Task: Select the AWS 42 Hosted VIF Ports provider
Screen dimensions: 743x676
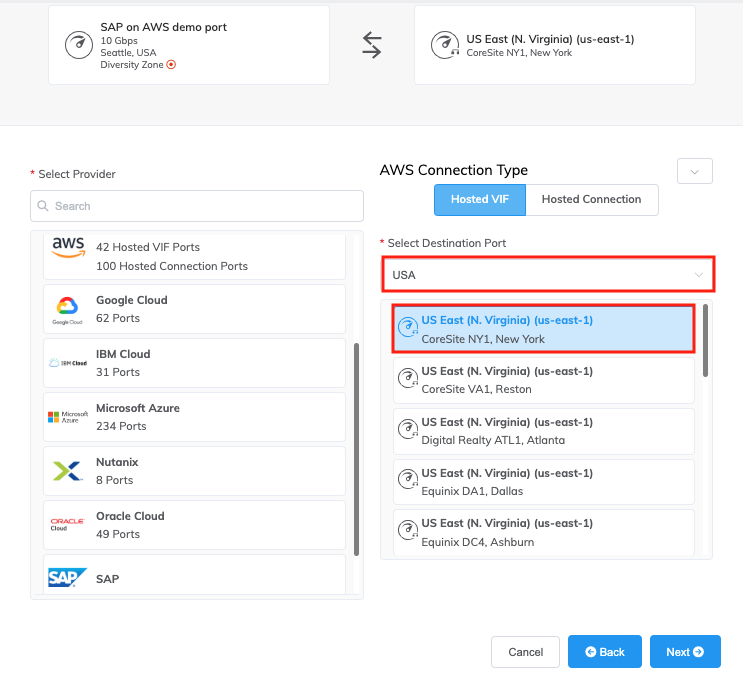Action: (x=194, y=257)
